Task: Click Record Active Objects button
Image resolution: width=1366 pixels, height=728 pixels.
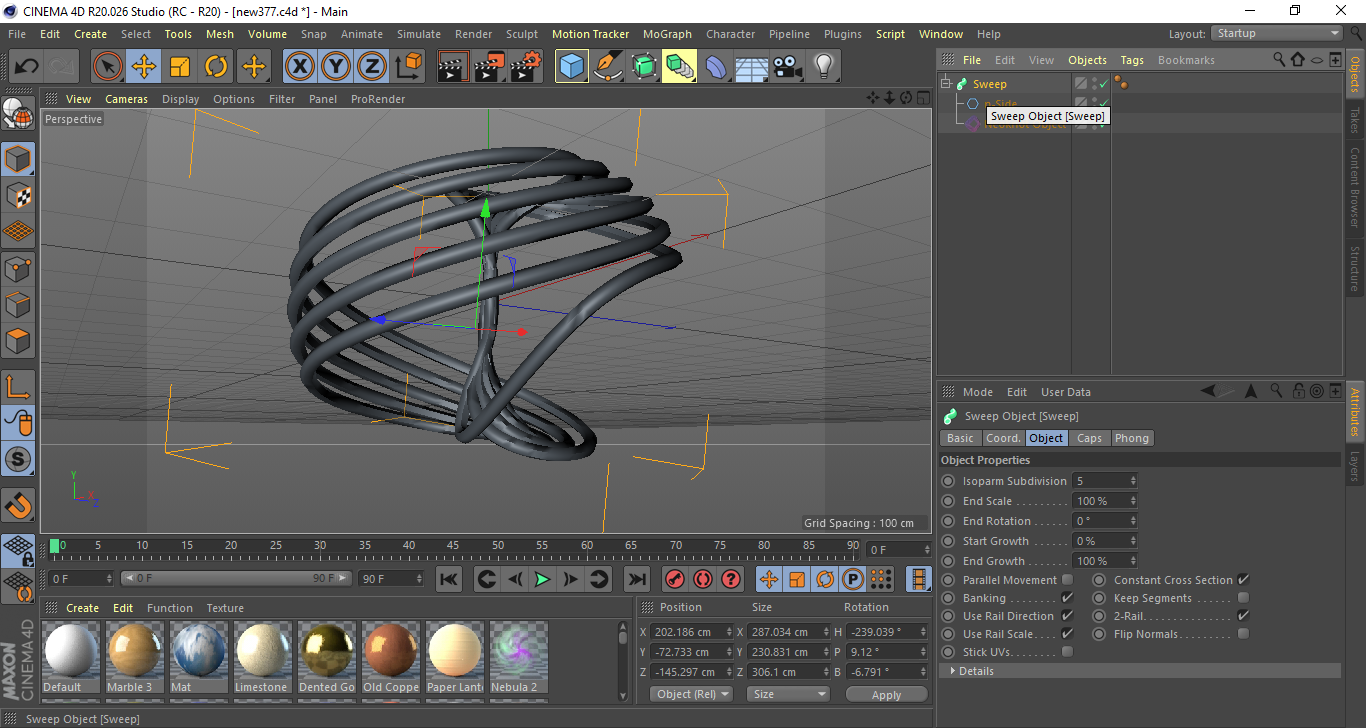Action: (x=674, y=579)
